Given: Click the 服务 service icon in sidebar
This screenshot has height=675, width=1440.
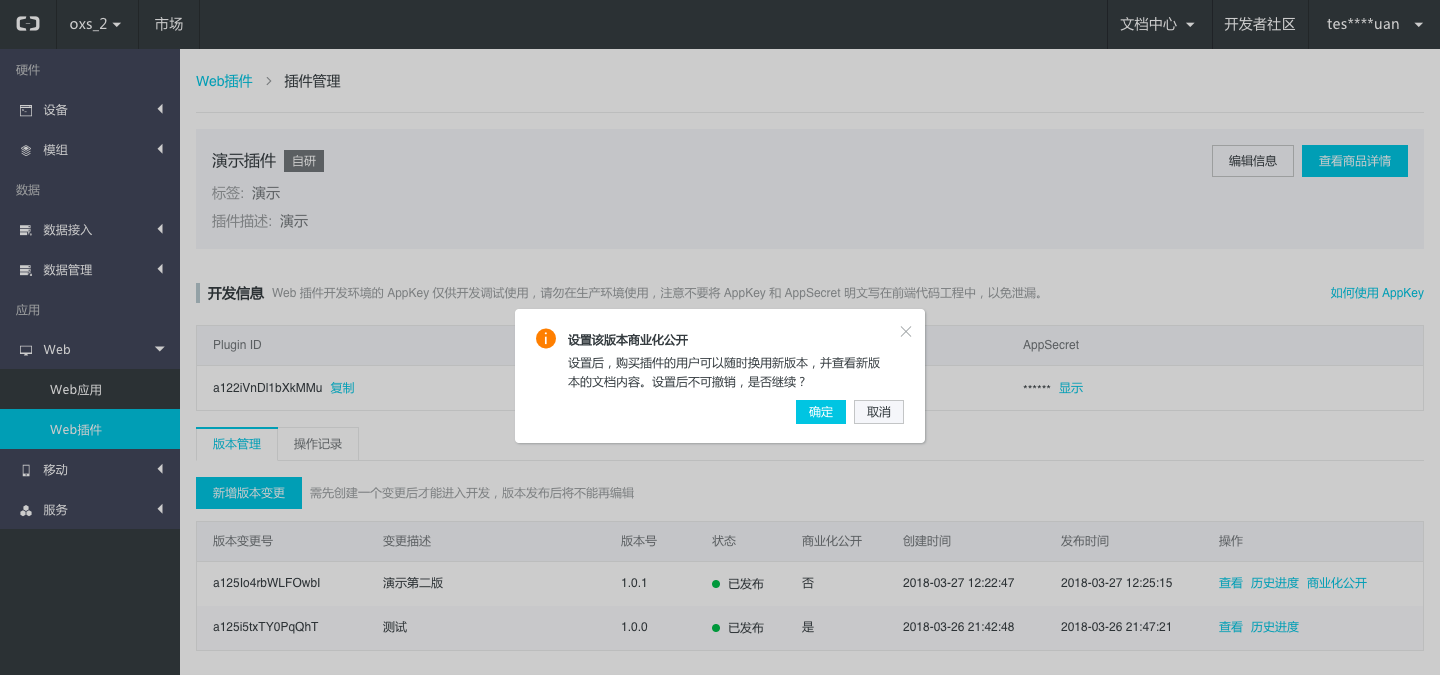Looking at the screenshot, I should click(x=26, y=510).
